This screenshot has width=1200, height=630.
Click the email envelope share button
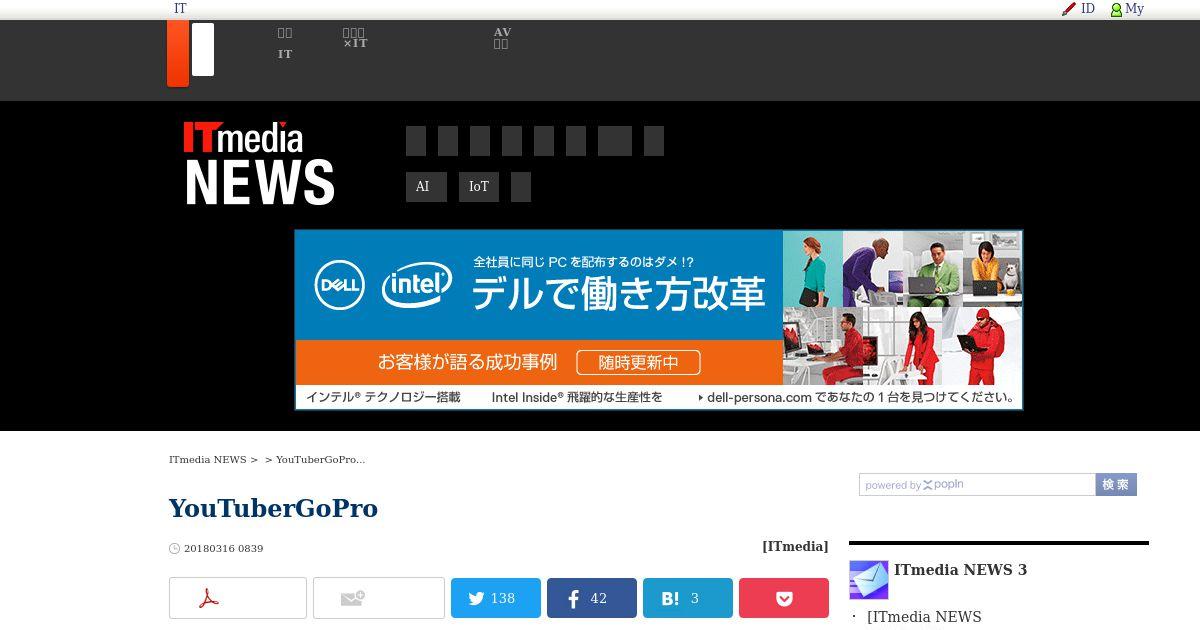point(379,598)
